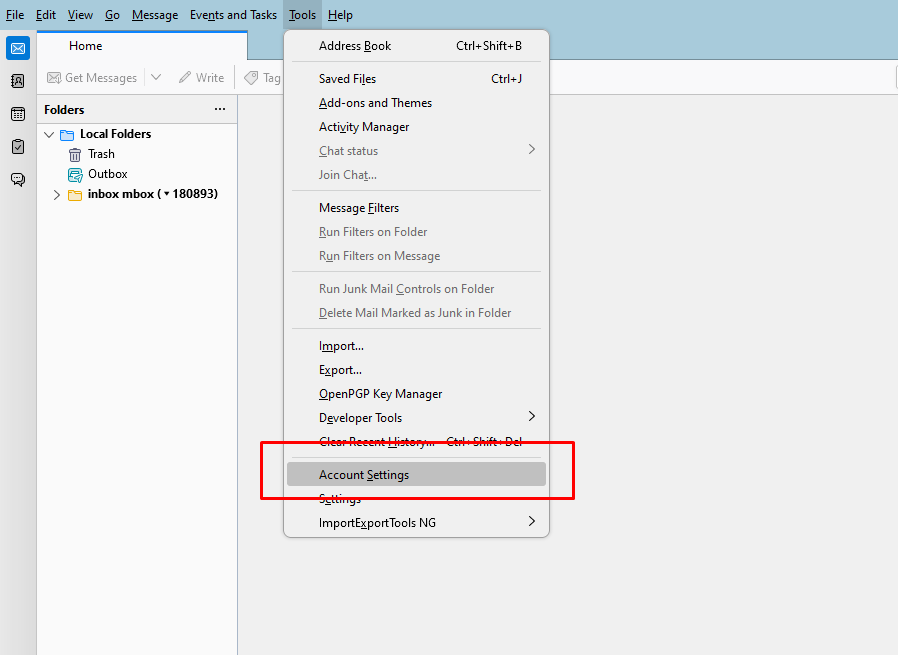Select the Outbox folder
Viewport: 898px width, 655px height.
point(107,174)
